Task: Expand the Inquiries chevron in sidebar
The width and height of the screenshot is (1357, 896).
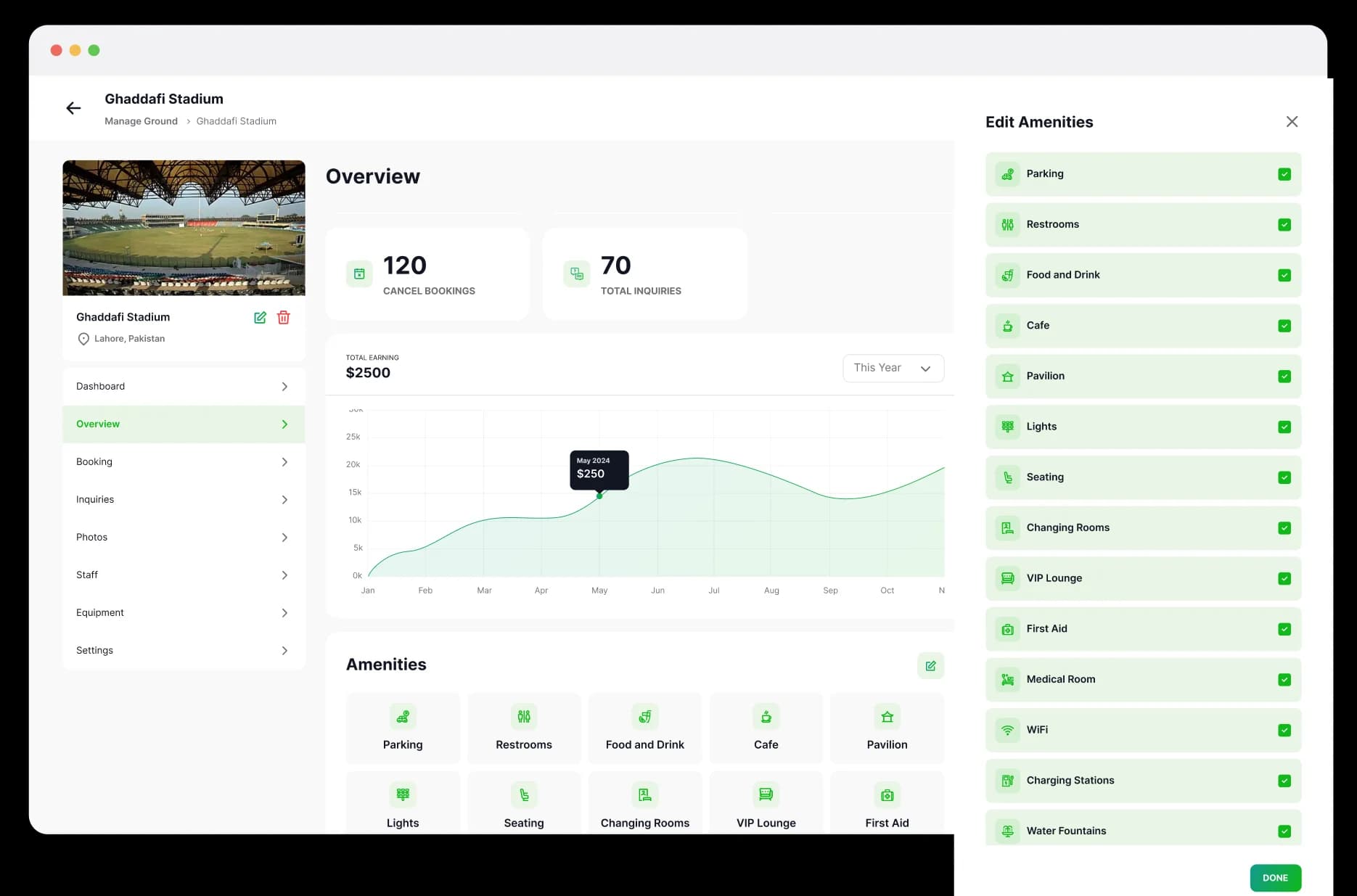Action: (284, 500)
